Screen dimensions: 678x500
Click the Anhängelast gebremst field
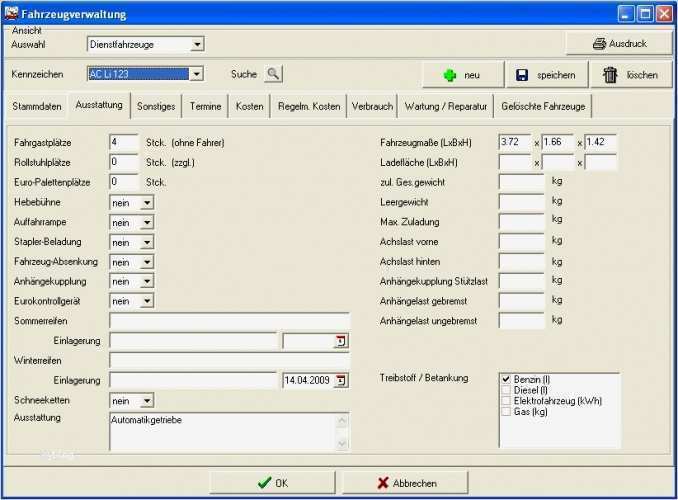[x=522, y=301]
